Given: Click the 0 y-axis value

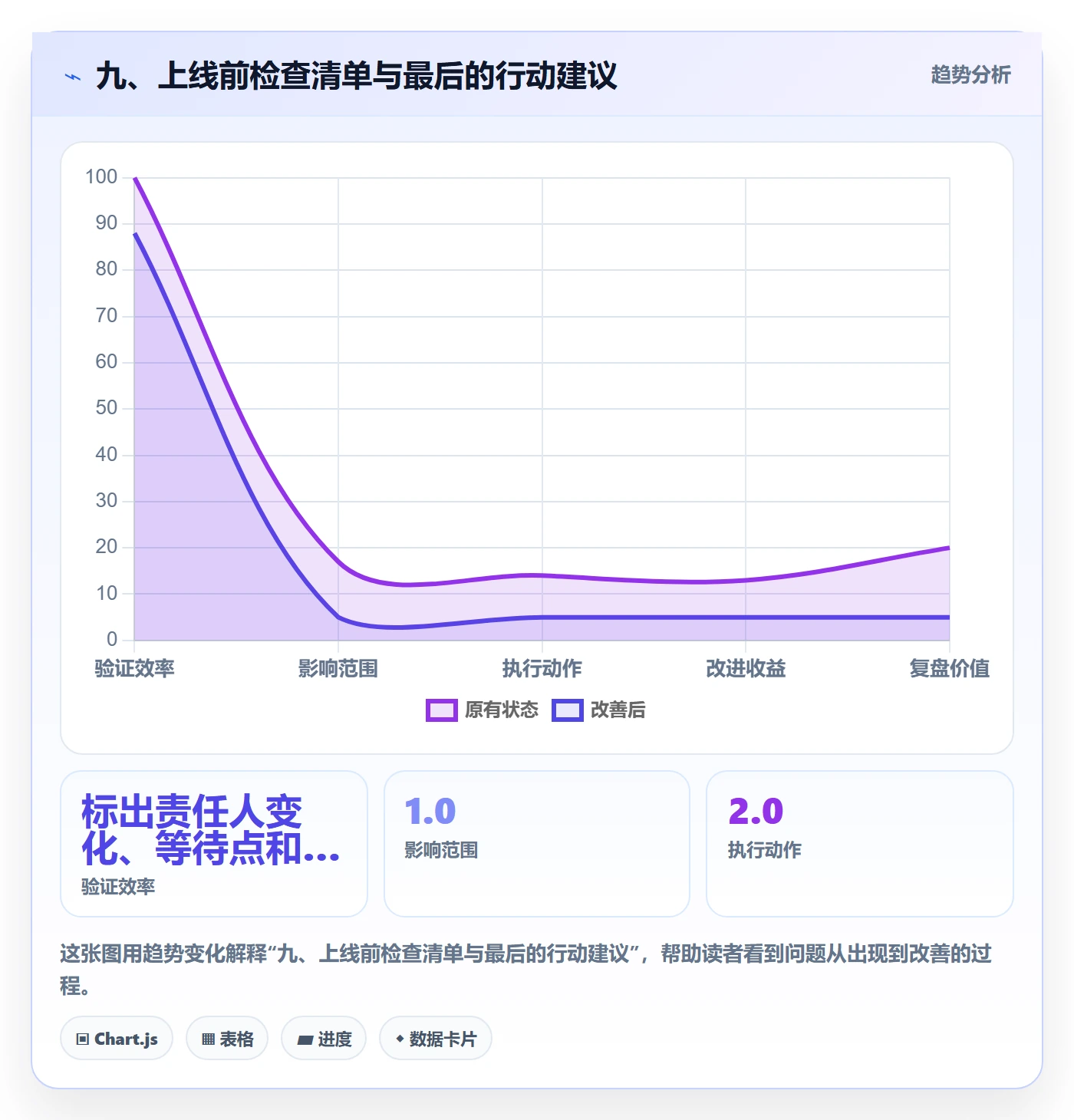Looking at the screenshot, I should point(112,639).
